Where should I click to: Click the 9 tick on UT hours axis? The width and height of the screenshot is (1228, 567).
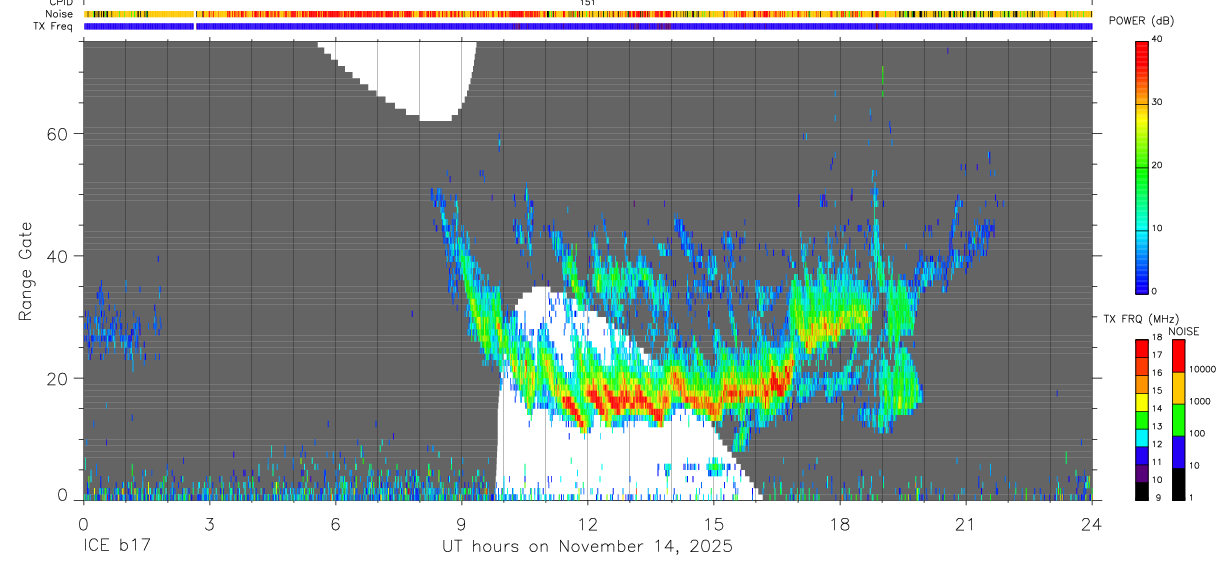461,524
